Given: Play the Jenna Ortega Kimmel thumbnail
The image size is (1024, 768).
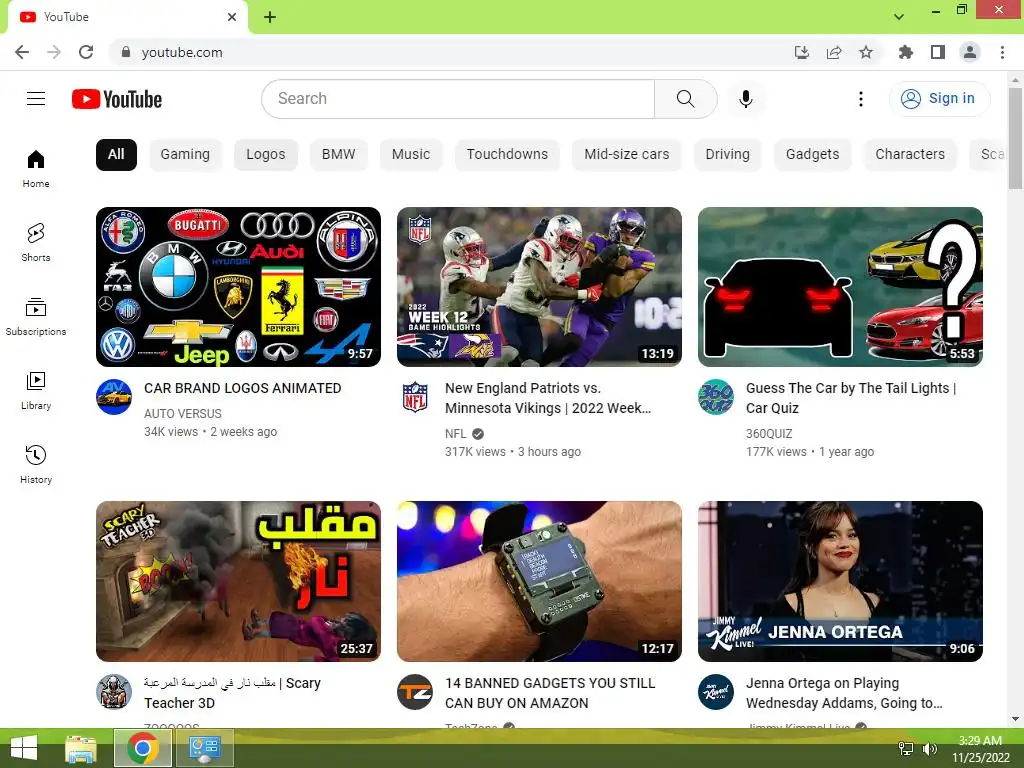Looking at the screenshot, I should [840, 581].
